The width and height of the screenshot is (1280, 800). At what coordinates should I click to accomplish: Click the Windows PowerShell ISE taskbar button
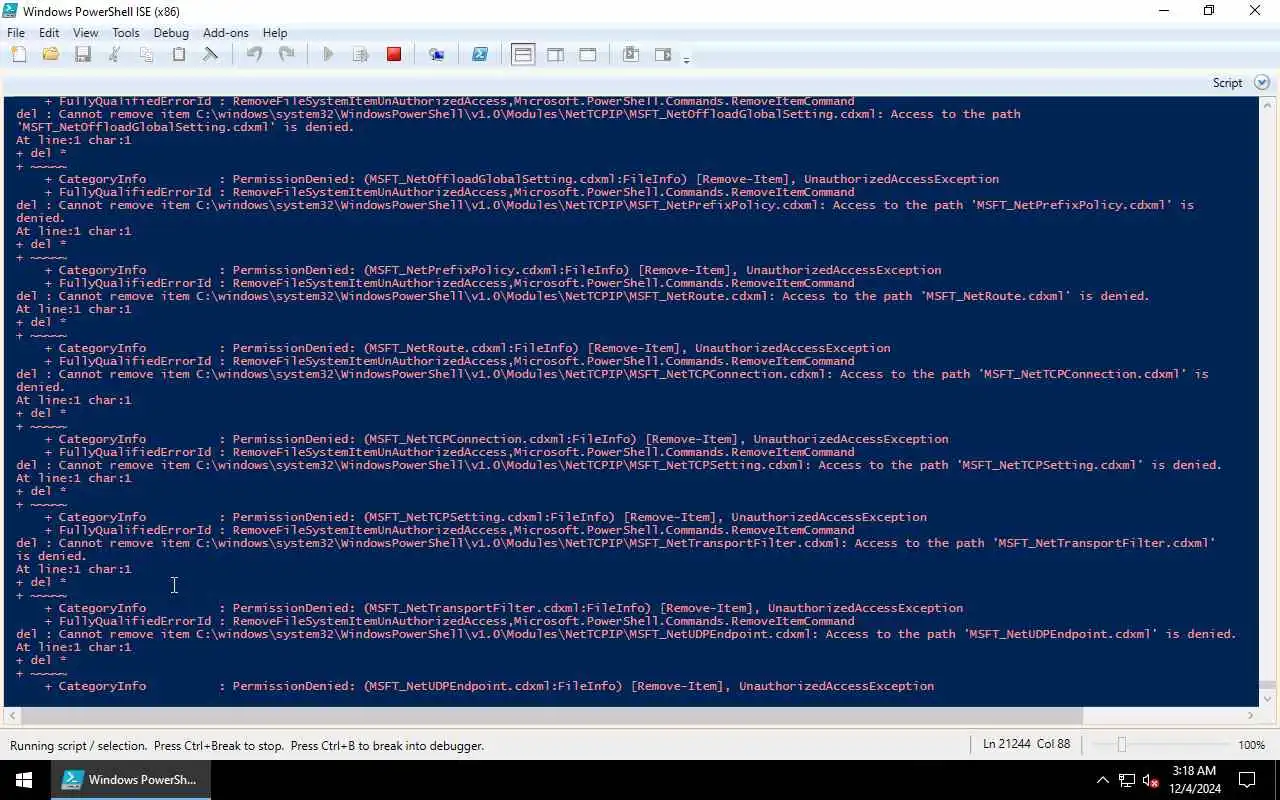point(130,780)
